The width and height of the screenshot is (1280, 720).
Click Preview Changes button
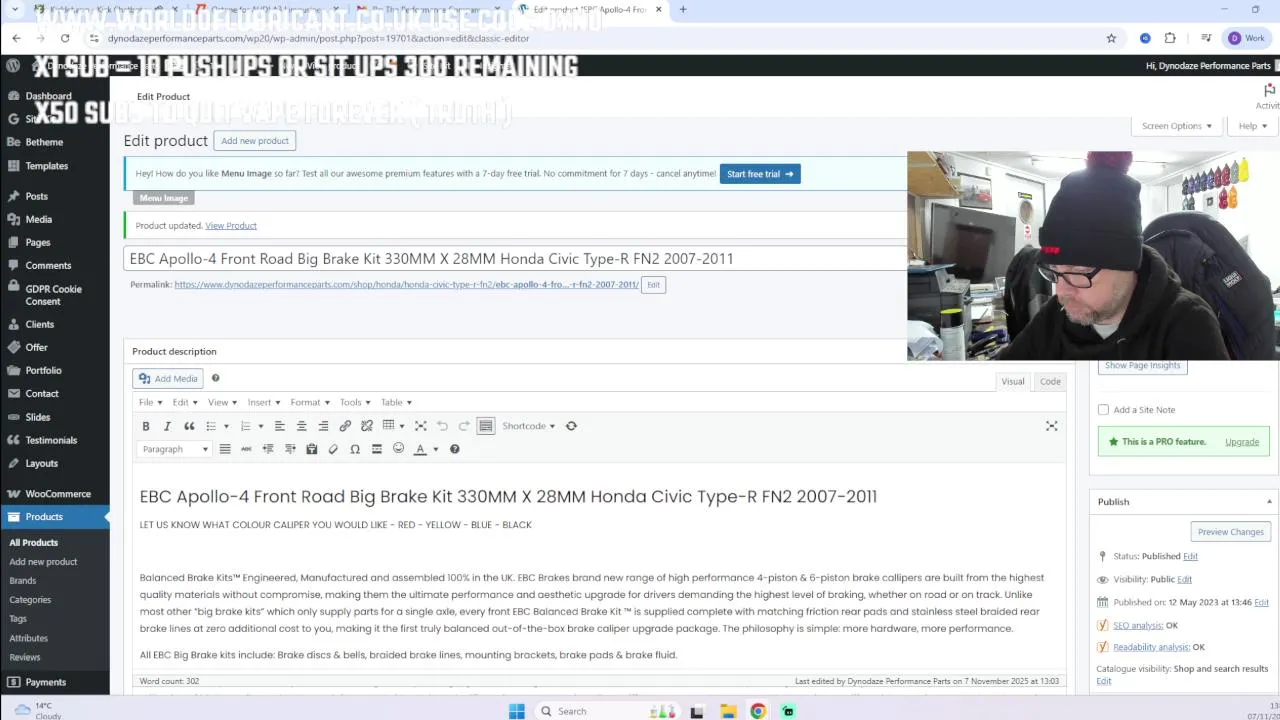(1231, 532)
